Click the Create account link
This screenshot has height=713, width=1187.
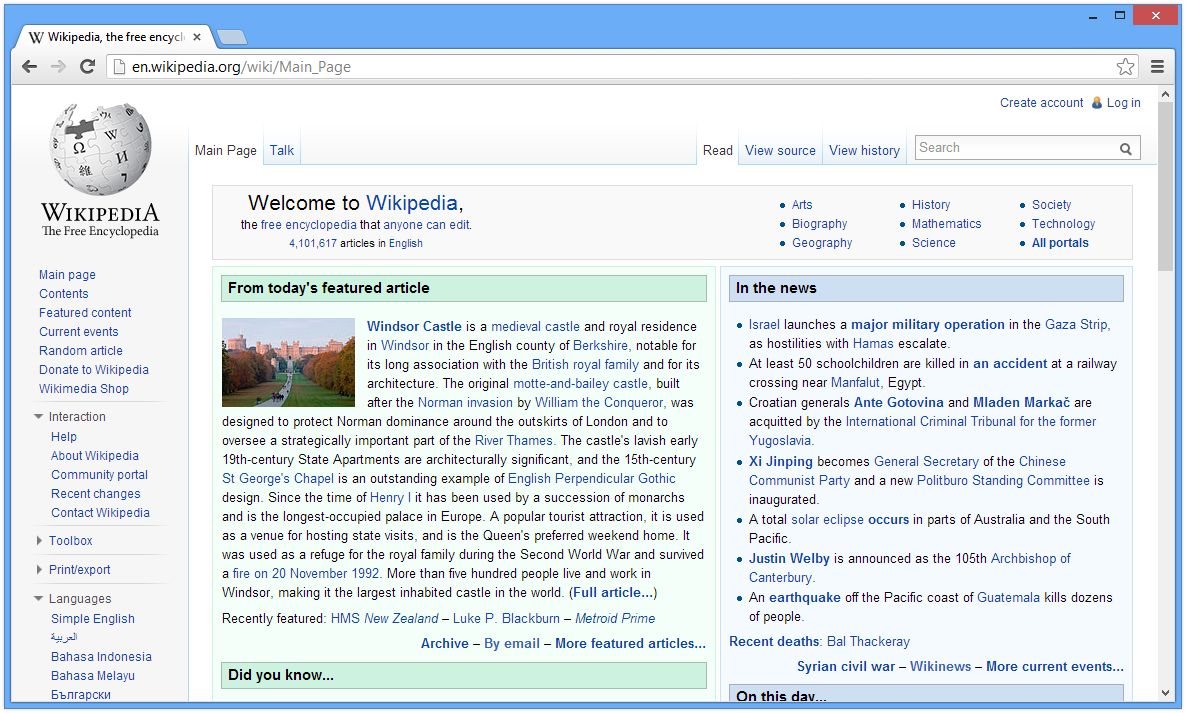[1041, 103]
